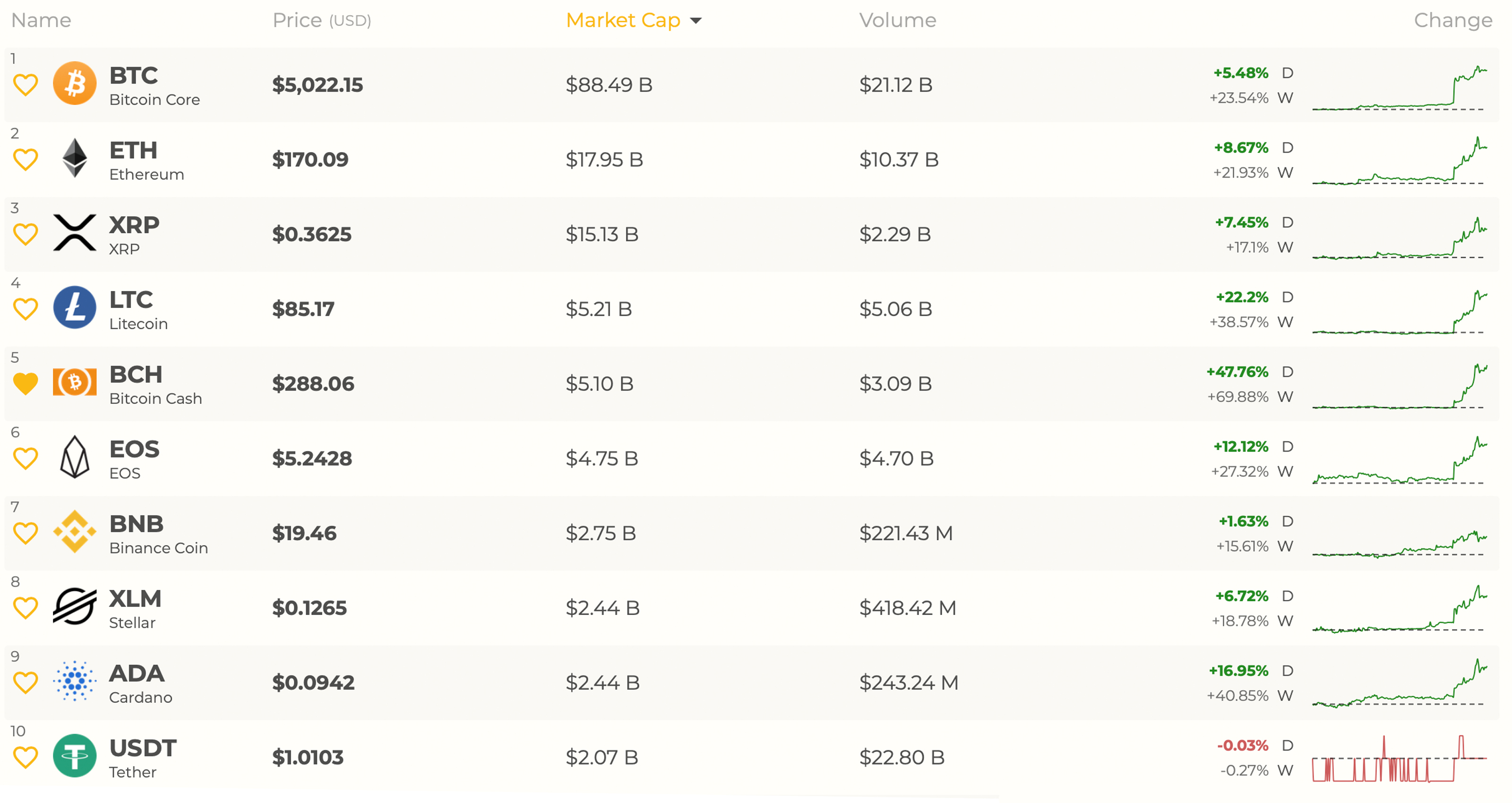This screenshot has height=803, width=1512.
Task: Click the XRP logo icon
Action: 75,233
